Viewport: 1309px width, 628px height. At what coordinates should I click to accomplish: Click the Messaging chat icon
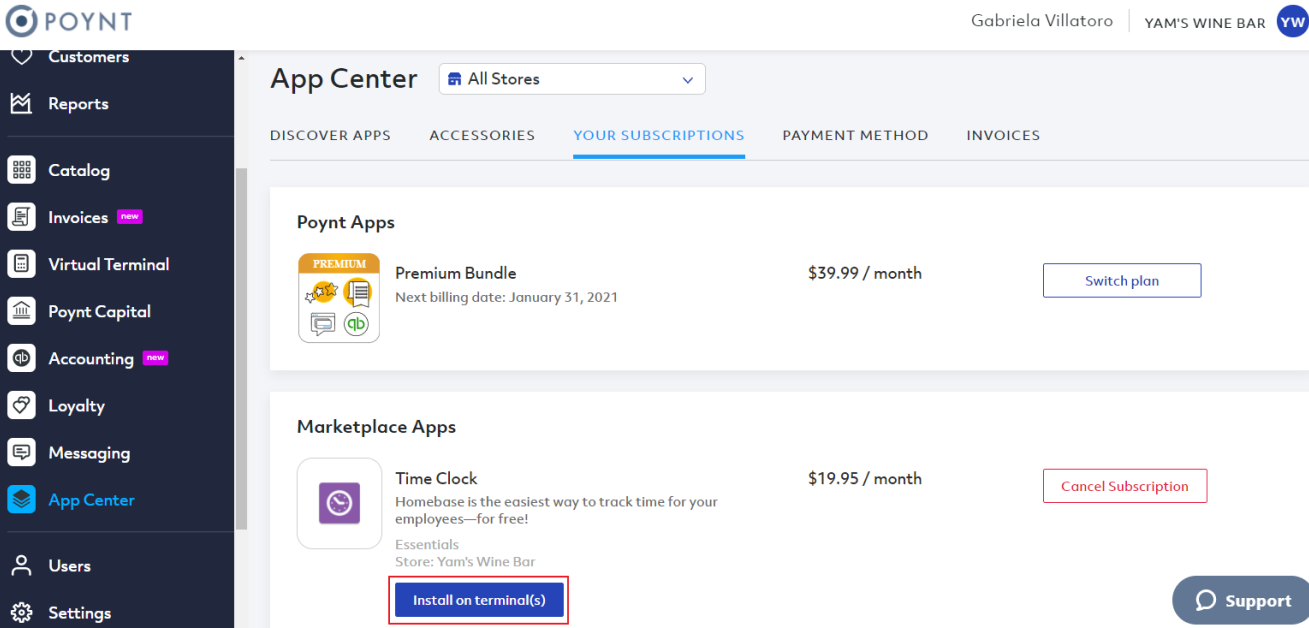click(21, 452)
